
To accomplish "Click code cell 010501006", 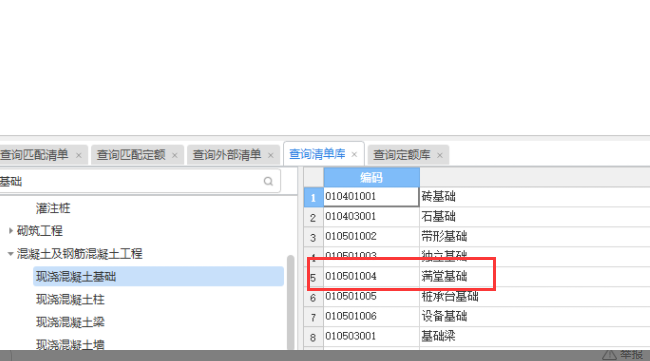I will pos(371,317).
